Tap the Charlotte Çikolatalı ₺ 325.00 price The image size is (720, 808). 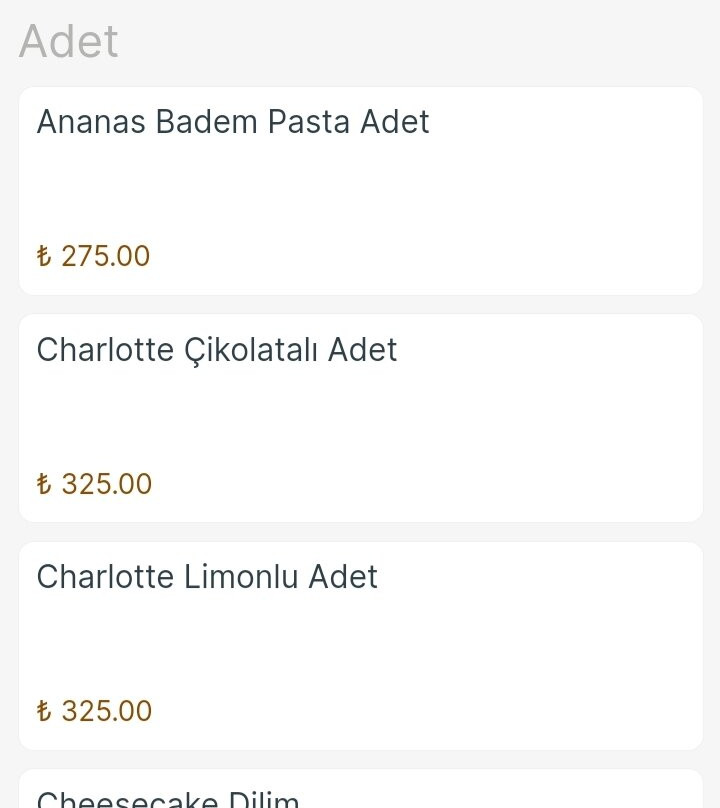click(95, 484)
